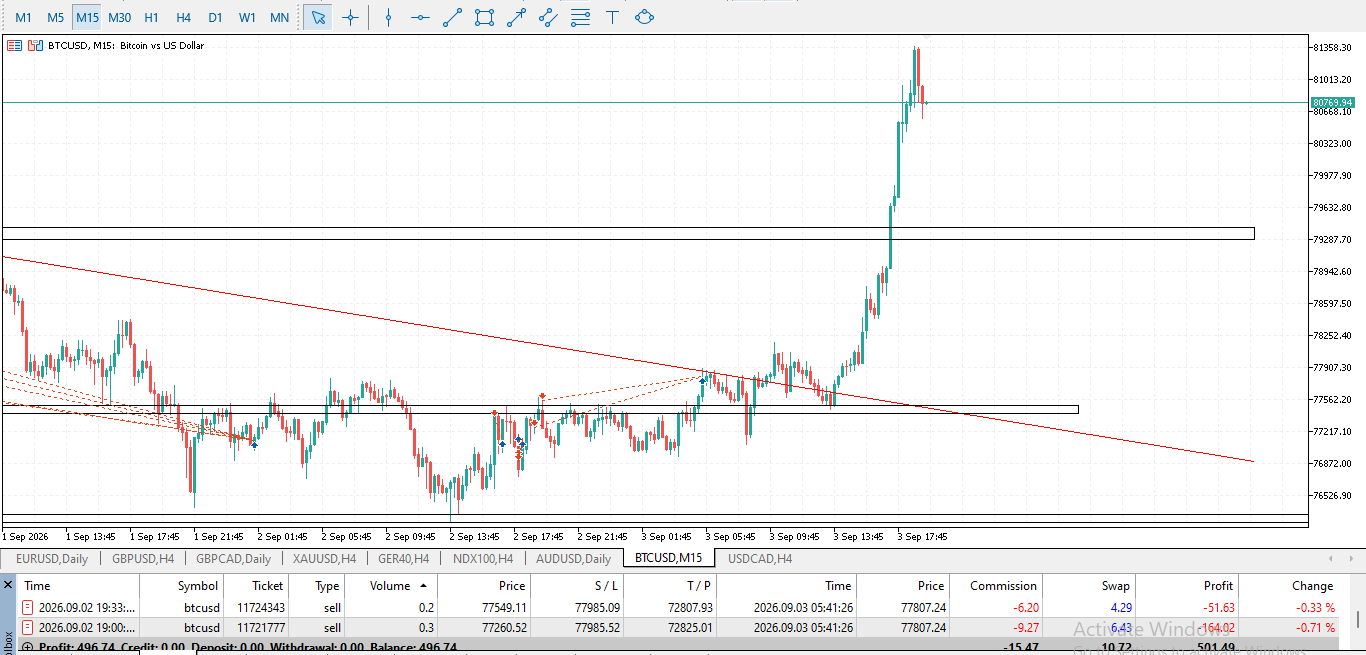Select the Fibonacci retracement tool
This screenshot has width=1366, height=655.
coord(581,17)
